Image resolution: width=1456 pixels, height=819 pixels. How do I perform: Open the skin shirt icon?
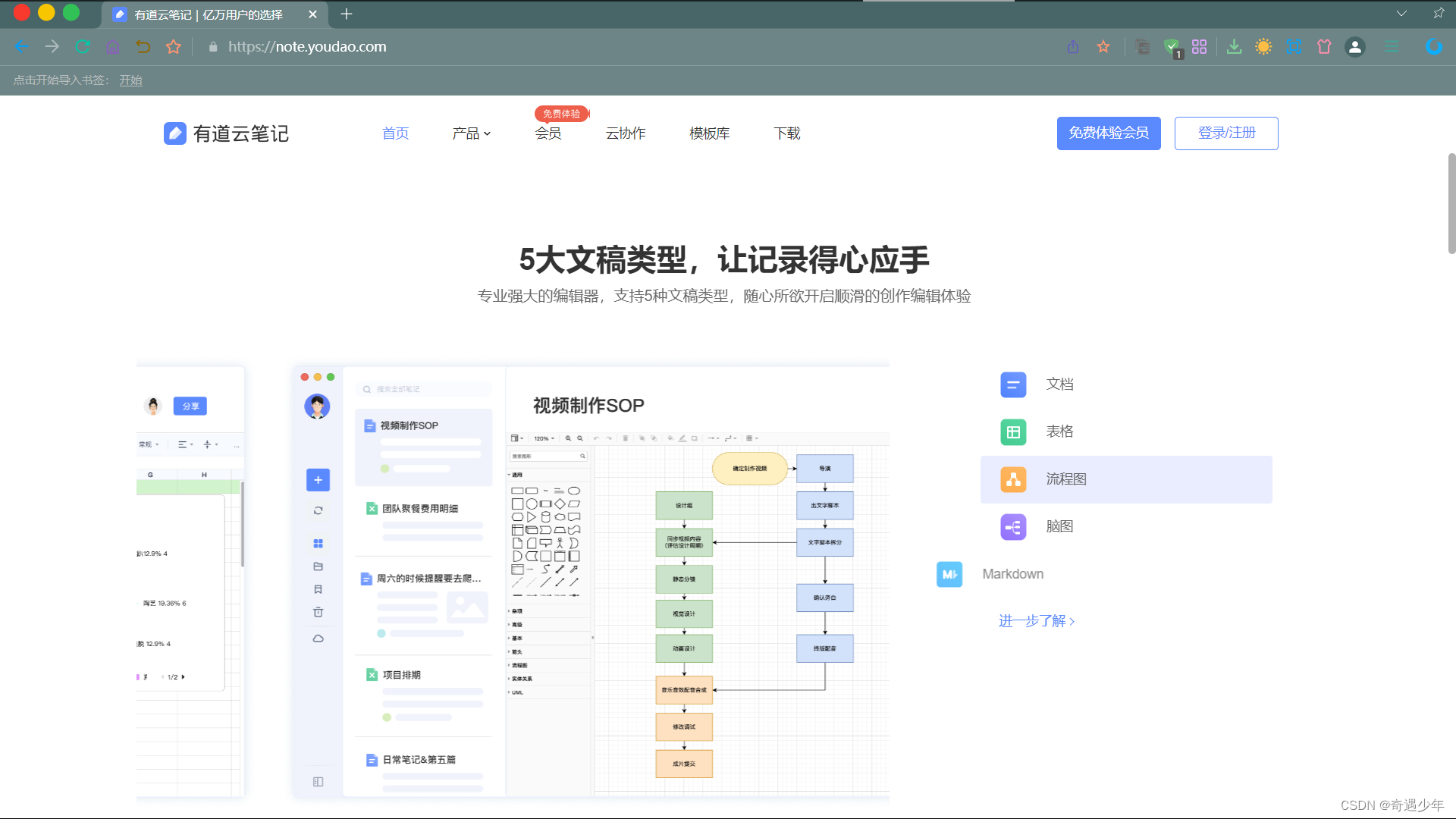point(1324,46)
